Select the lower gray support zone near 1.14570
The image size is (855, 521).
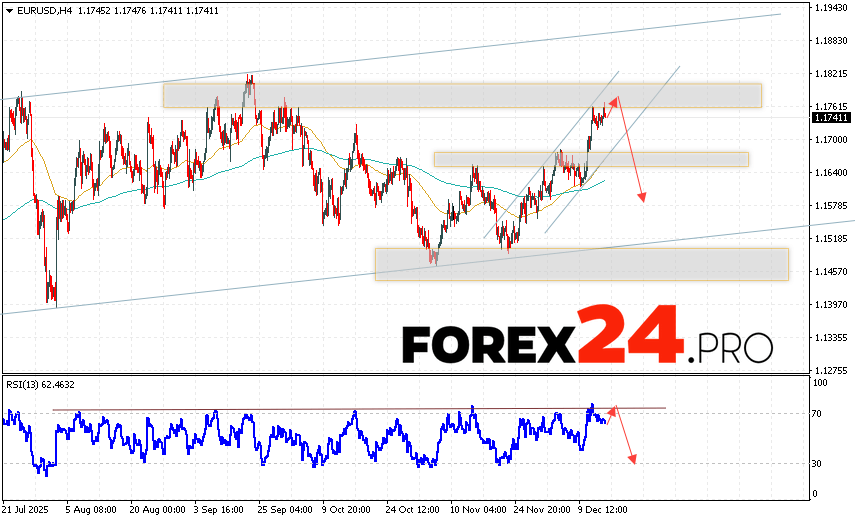(x=580, y=264)
